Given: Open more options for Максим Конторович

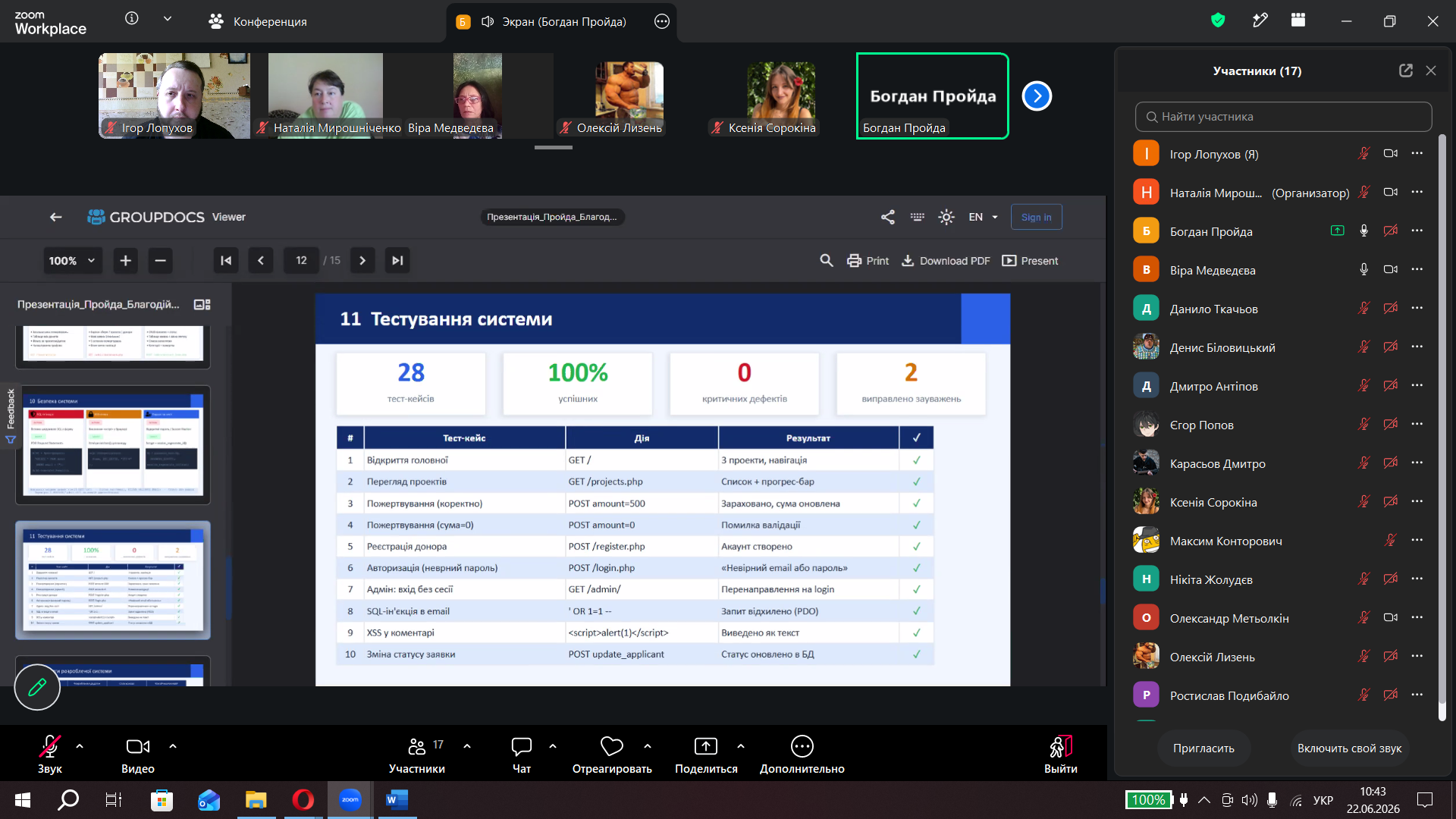Looking at the screenshot, I should point(1417,541).
